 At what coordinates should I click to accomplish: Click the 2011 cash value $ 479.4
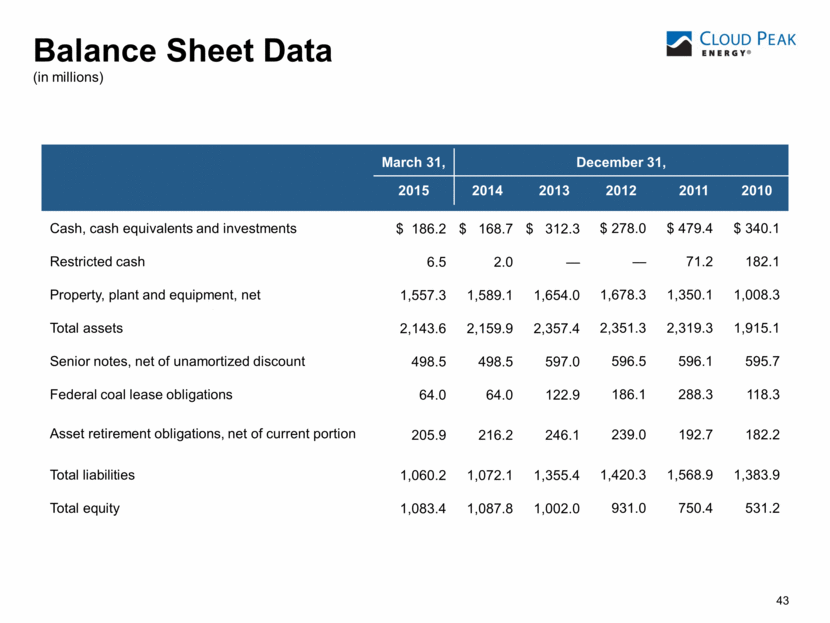[690, 228]
